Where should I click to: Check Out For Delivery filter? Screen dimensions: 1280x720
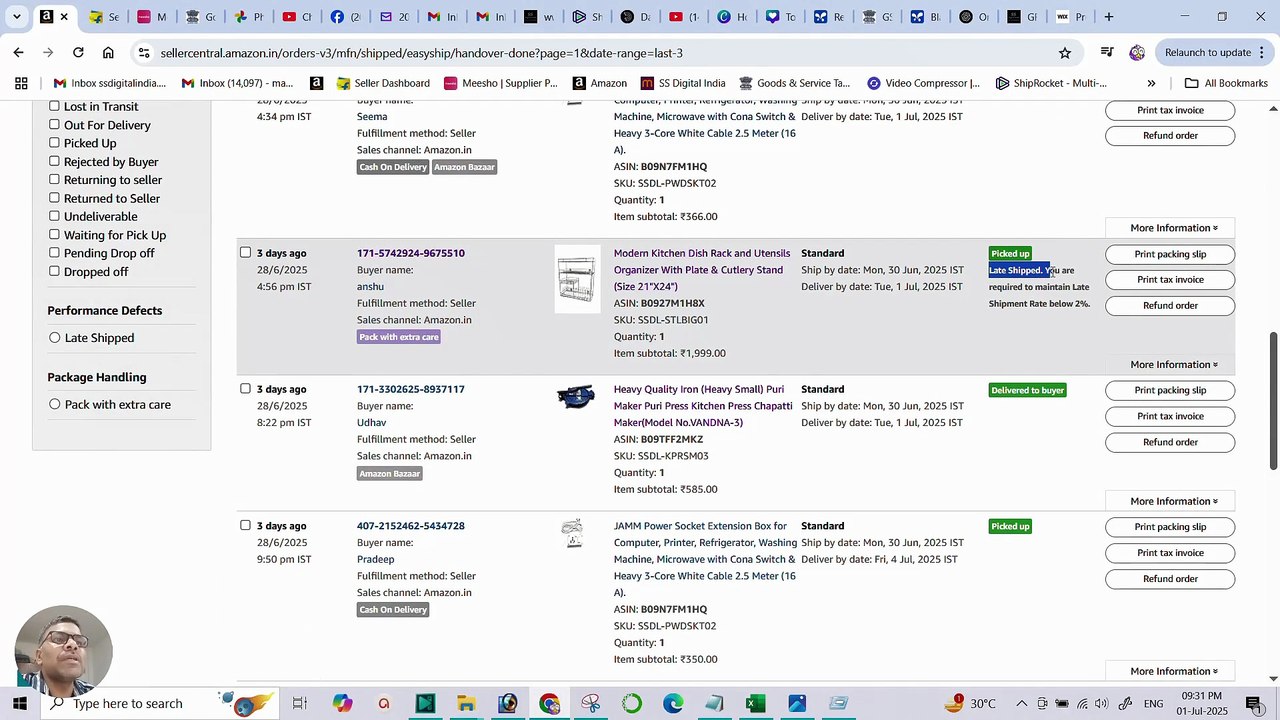point(54,124)
